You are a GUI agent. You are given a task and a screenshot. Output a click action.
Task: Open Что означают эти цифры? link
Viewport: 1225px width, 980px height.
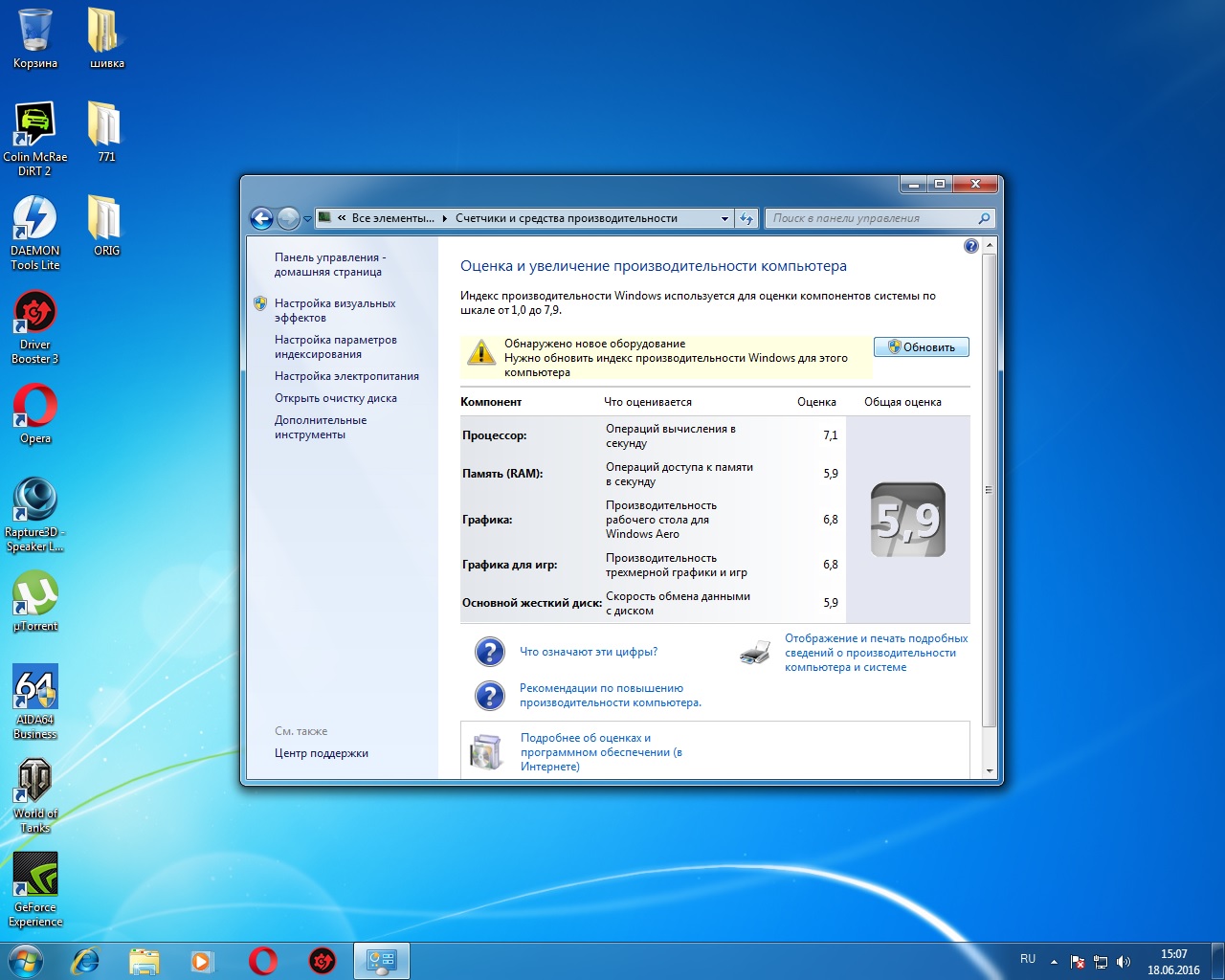(x=588, y=652)
